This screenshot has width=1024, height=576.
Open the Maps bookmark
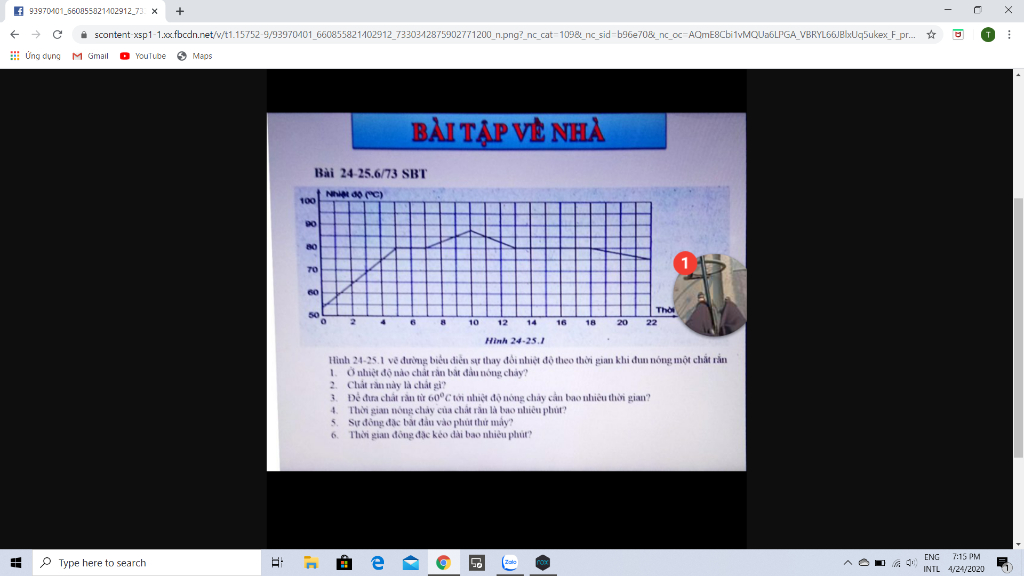click(x=195, y=56)
